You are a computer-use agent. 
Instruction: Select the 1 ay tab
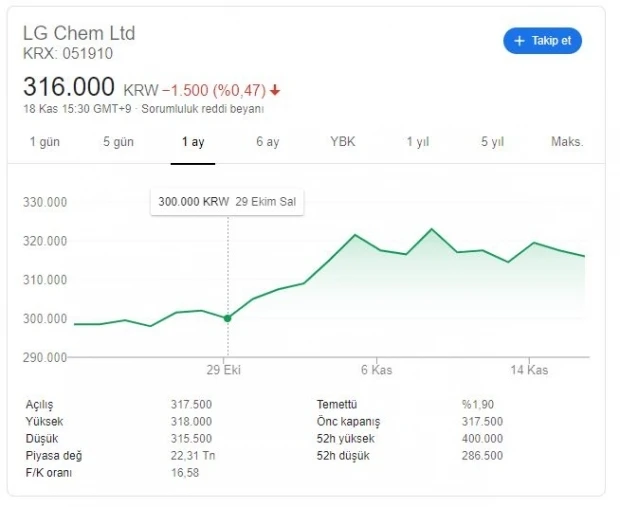tap(193, 142)
